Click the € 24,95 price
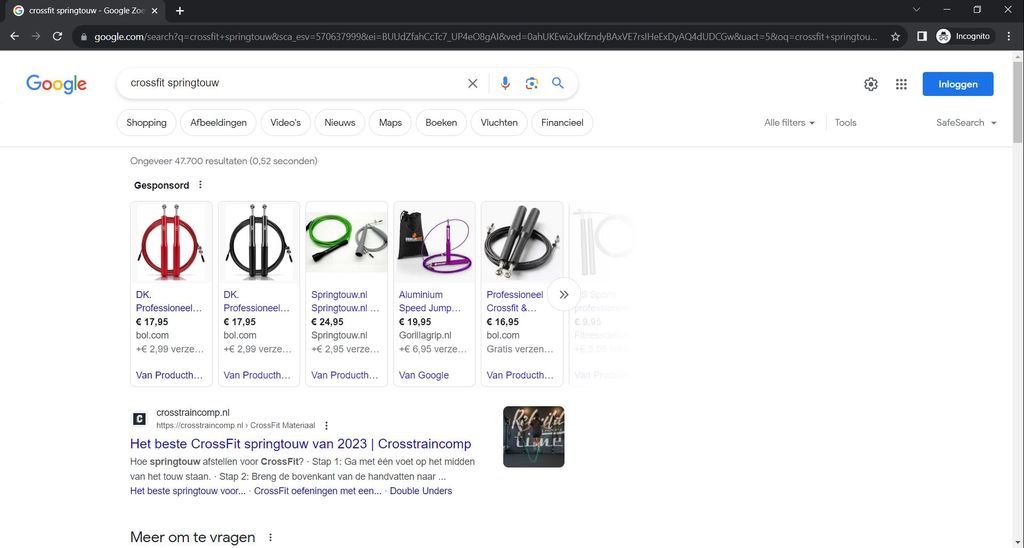The height and width of the screenshot is (548, 1024). [x=327, y=321]
